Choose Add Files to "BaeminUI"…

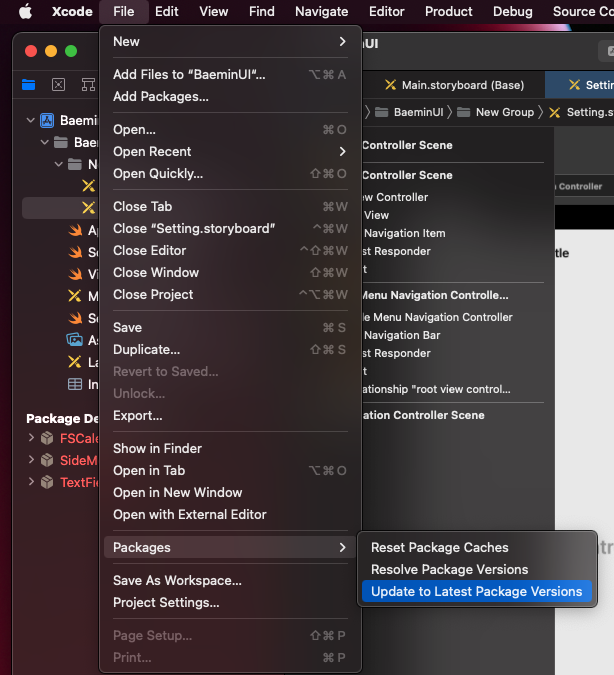[230, 74]
